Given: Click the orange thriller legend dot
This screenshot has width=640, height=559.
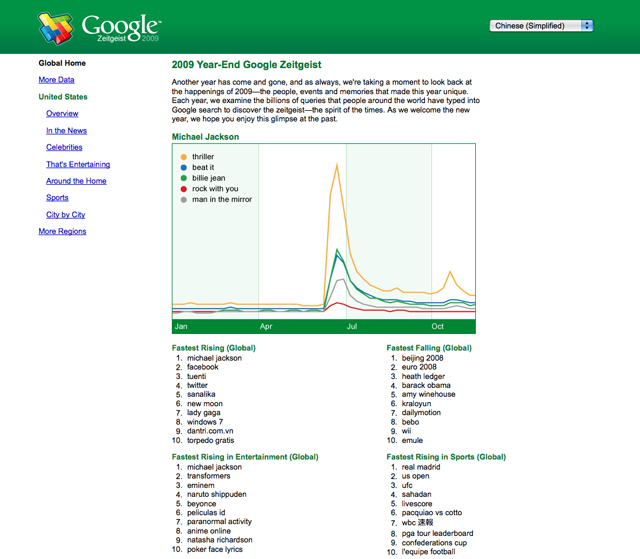Looking at the screenshot, I should pos(184,157).
